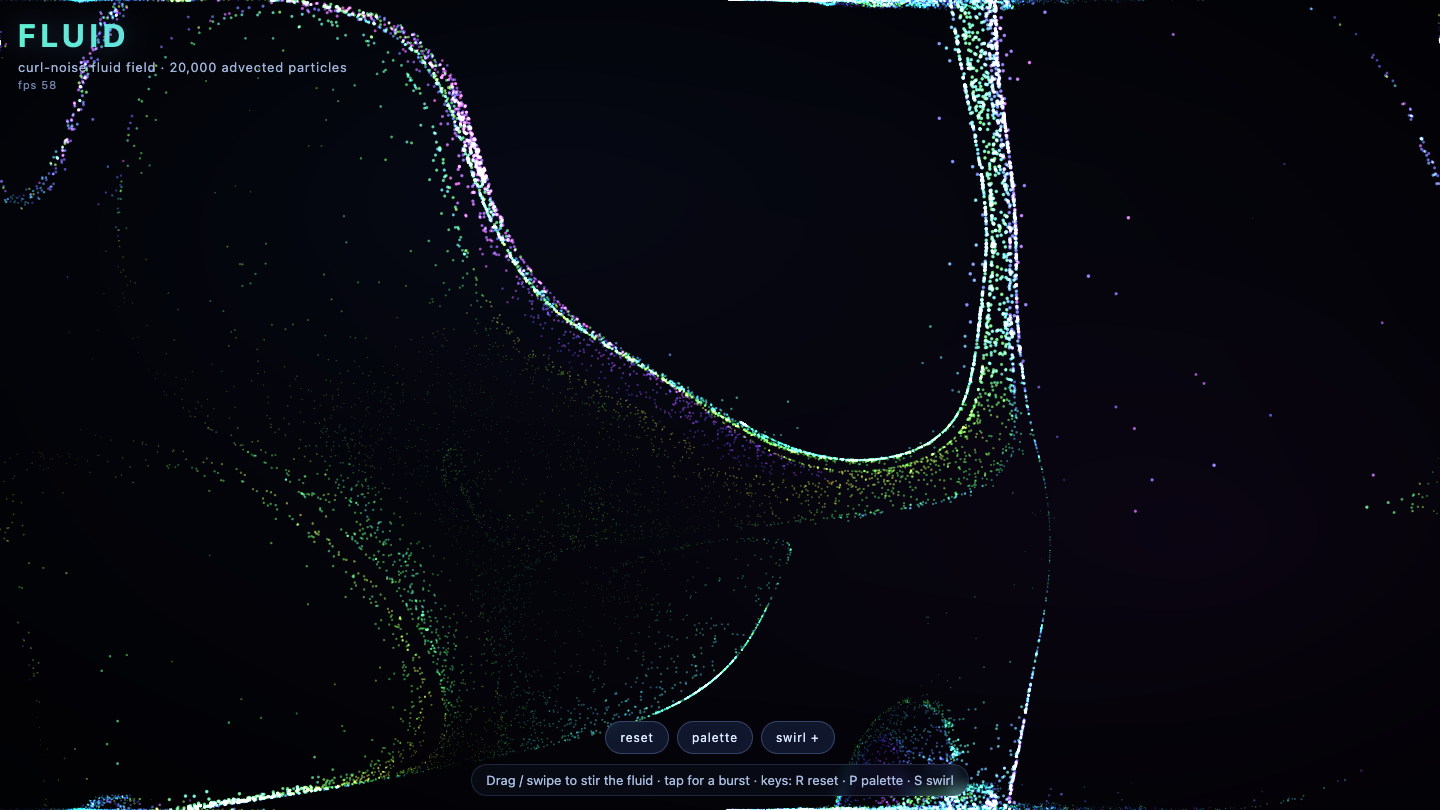Screen dimensions: 1440x810
Task: Tap the dark empty area right of the vertical stream
Action: (1220, 250)
